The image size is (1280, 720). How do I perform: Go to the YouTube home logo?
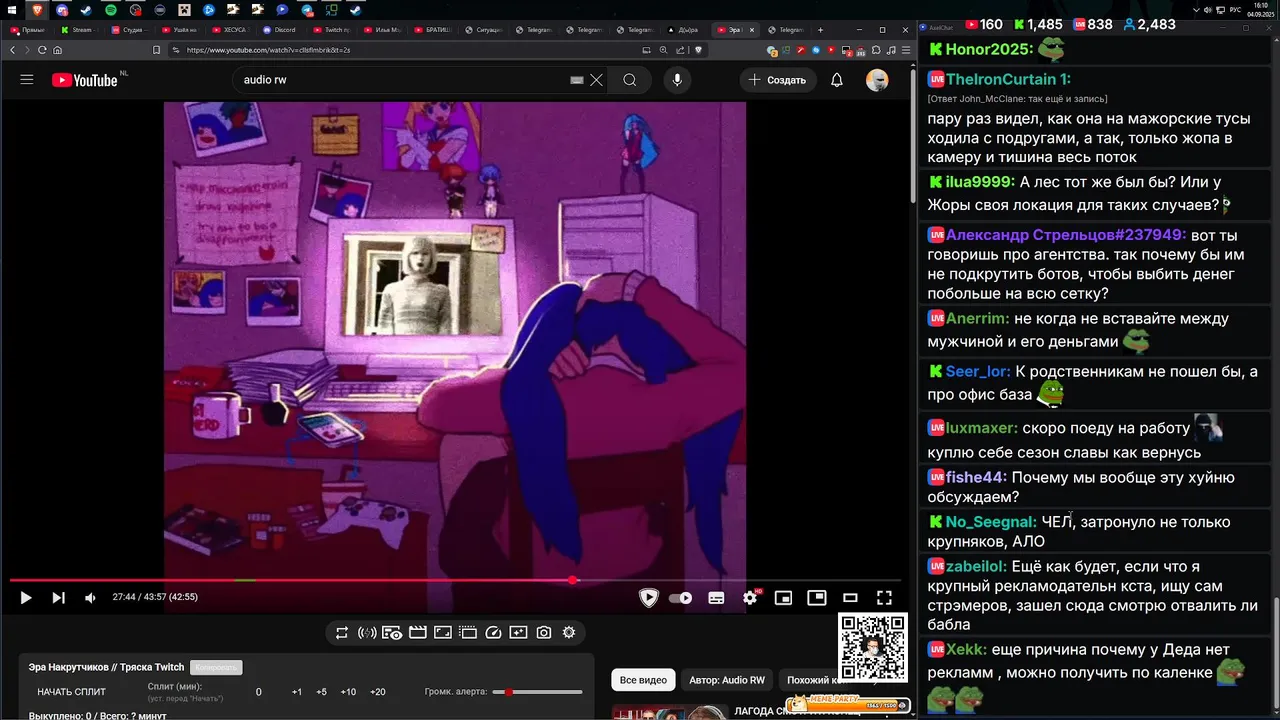[85, 80]
